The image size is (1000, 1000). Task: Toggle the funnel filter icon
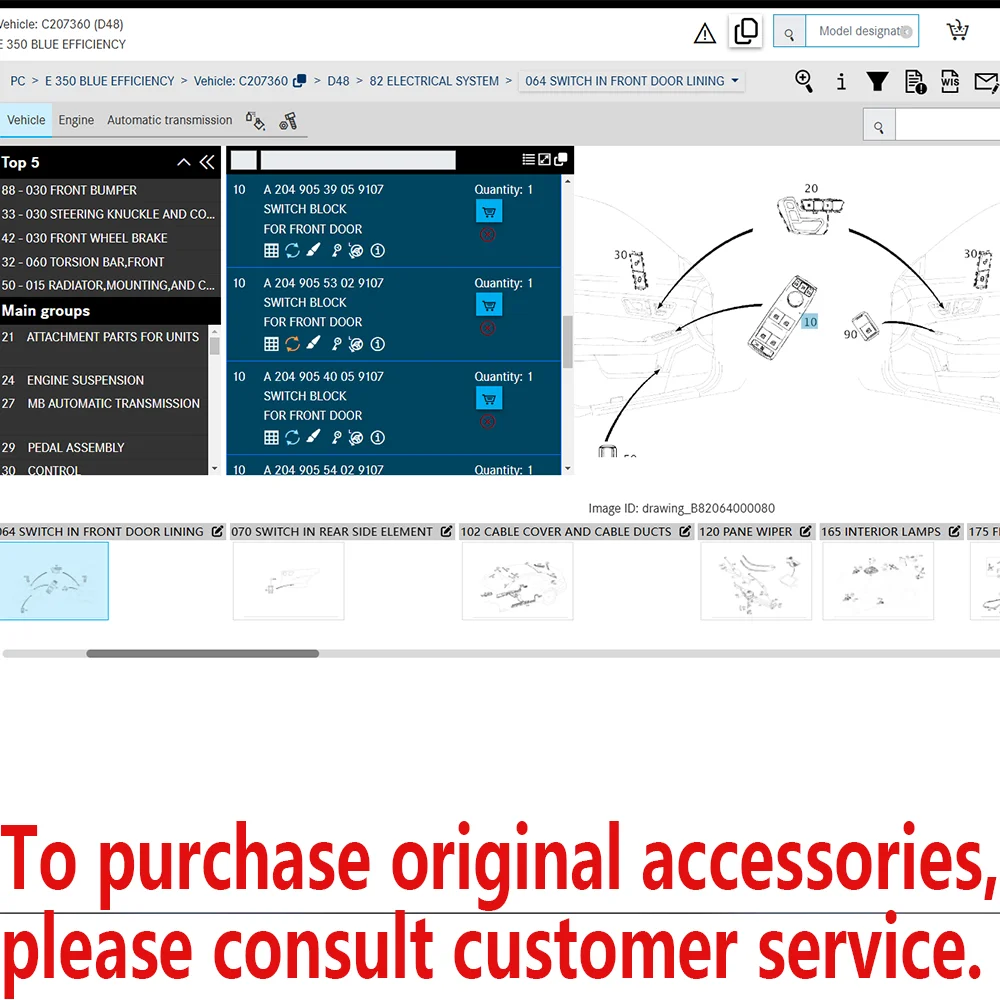[x=877, y=81]
